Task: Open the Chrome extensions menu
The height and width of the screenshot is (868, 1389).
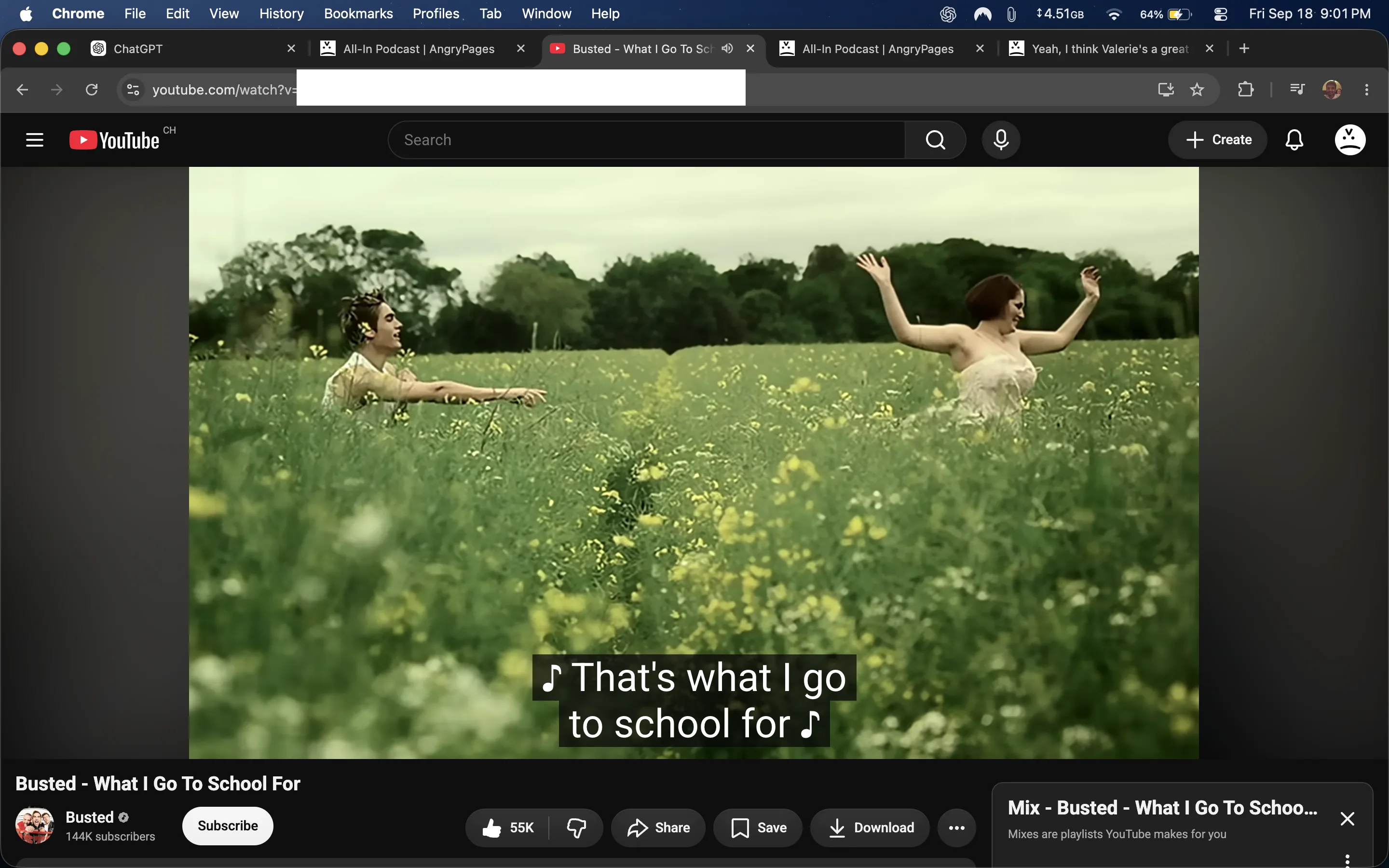Action: coord(1245,90)
